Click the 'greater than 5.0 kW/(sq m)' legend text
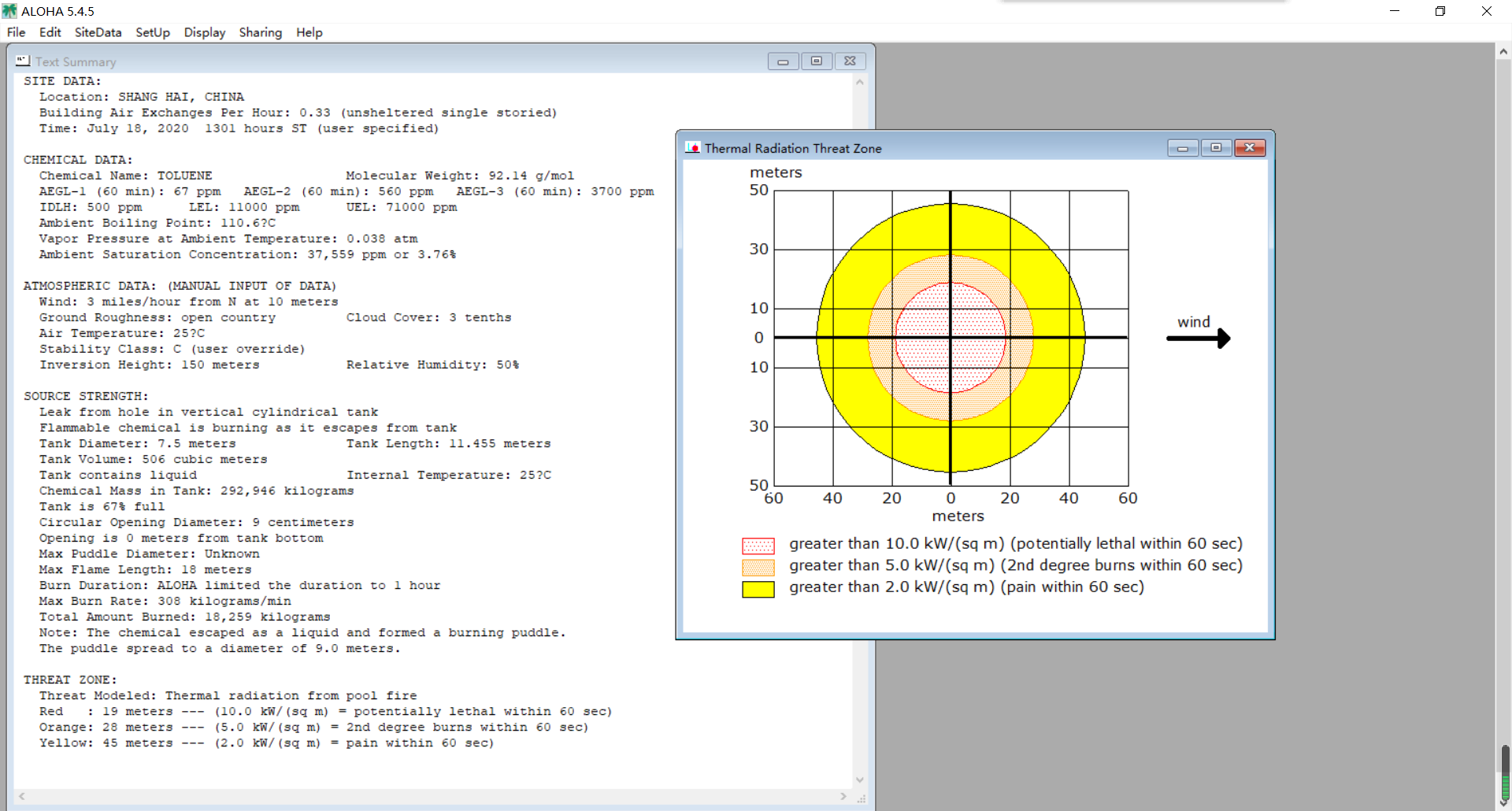 1016,565
